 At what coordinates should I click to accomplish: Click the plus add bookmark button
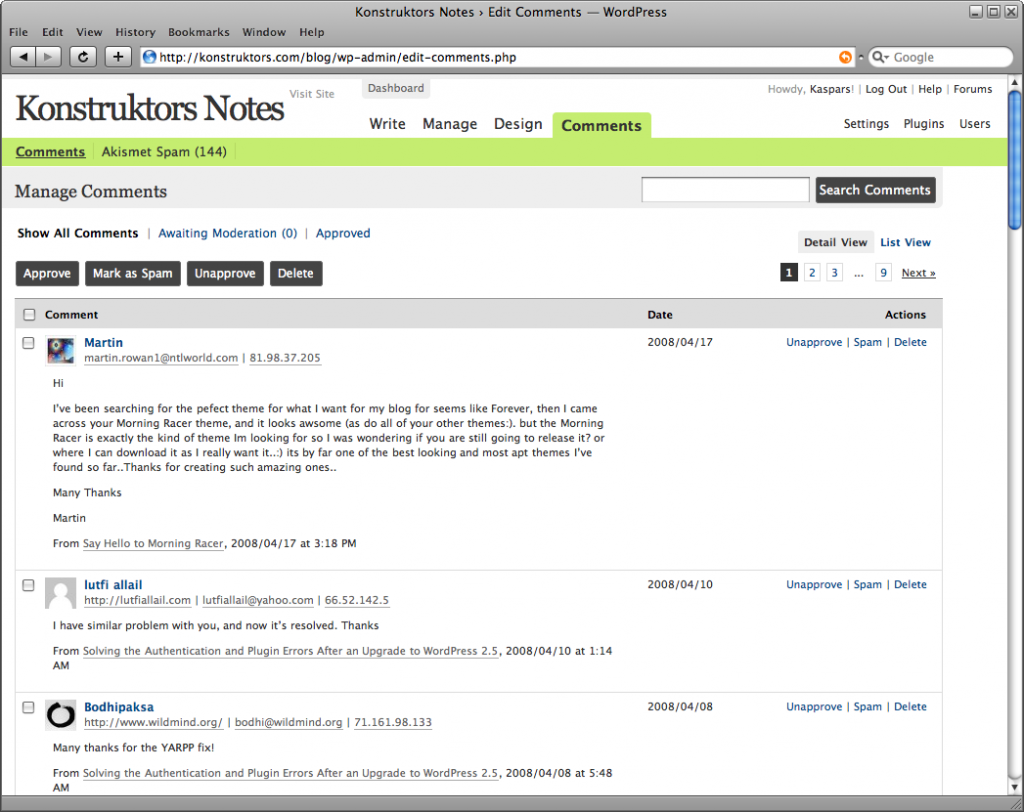click(118, 57)
